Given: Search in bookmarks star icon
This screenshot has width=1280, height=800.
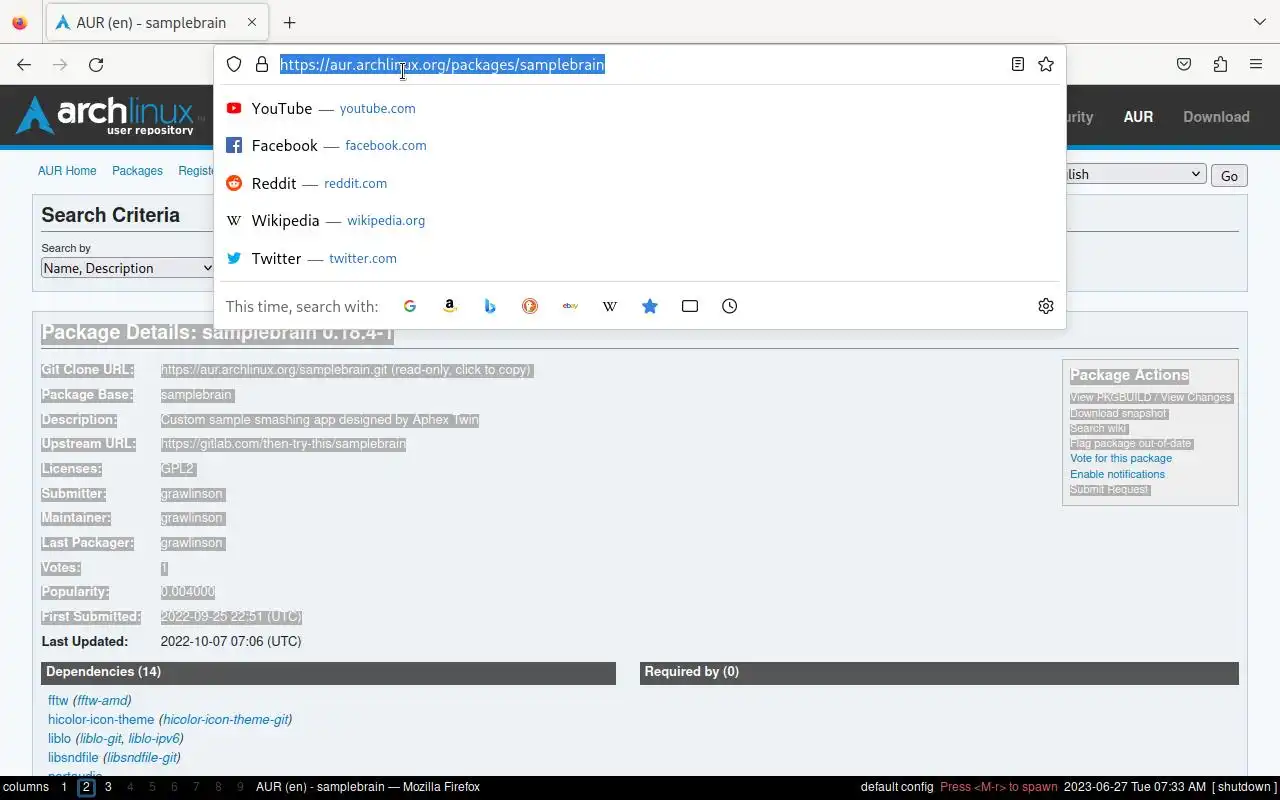Looking at the screenshot, I should pos(650,306).
